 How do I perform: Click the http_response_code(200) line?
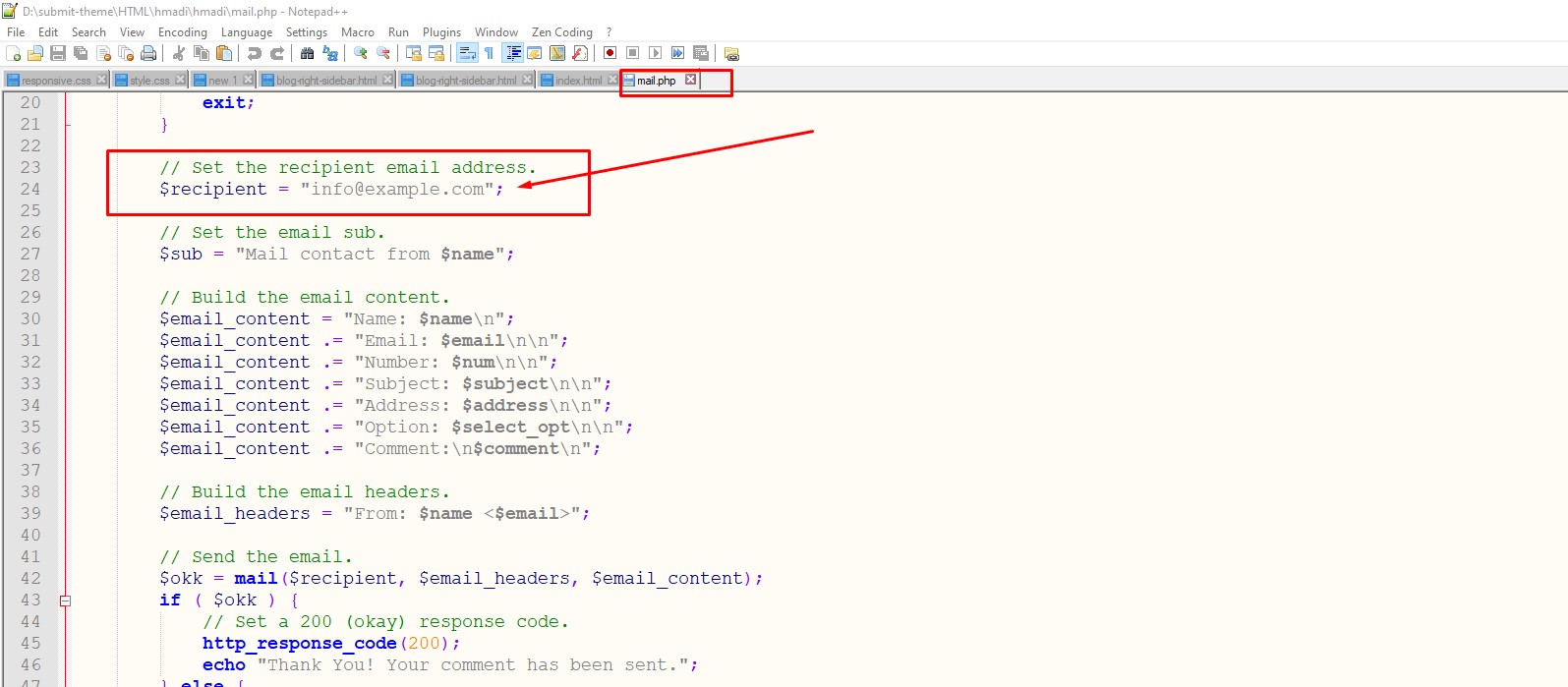pos(331,643)
